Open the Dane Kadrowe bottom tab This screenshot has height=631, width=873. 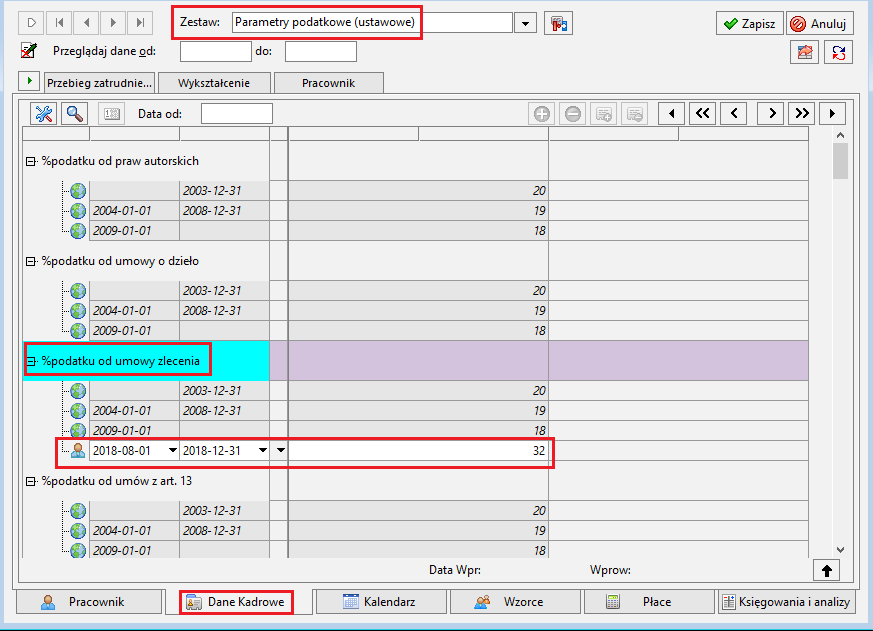[237, 602]
